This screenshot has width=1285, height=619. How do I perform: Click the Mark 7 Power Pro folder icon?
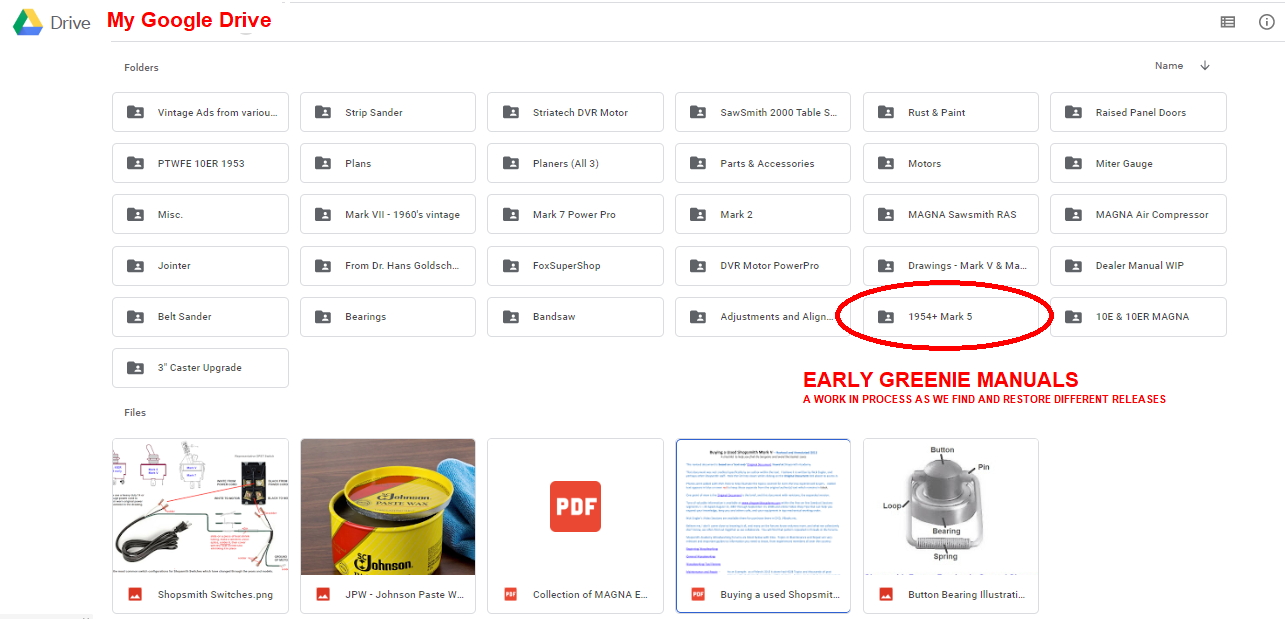510,214
